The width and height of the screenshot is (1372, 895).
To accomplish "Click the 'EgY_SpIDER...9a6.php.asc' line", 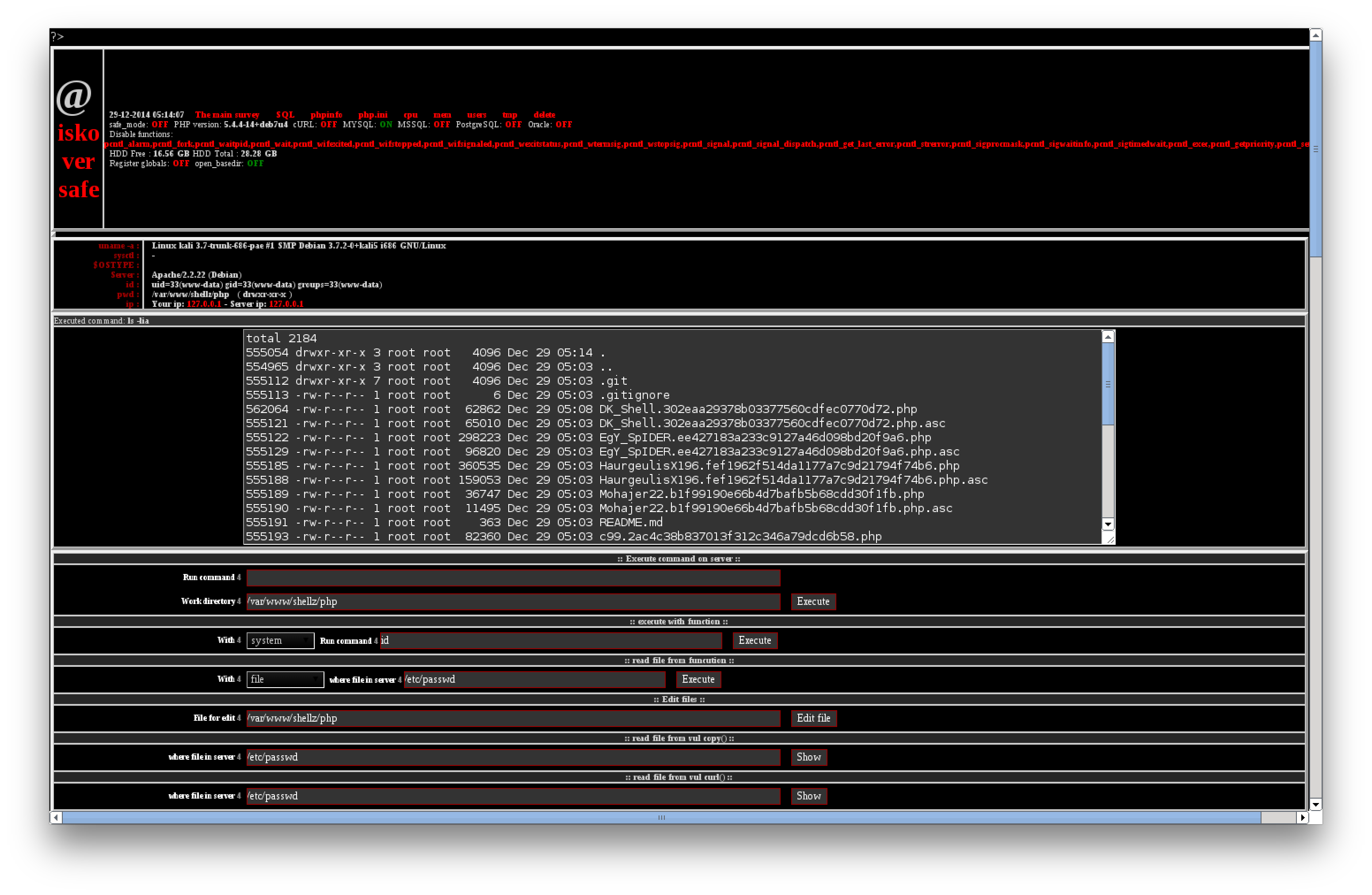I will click(x=602, y=452).
